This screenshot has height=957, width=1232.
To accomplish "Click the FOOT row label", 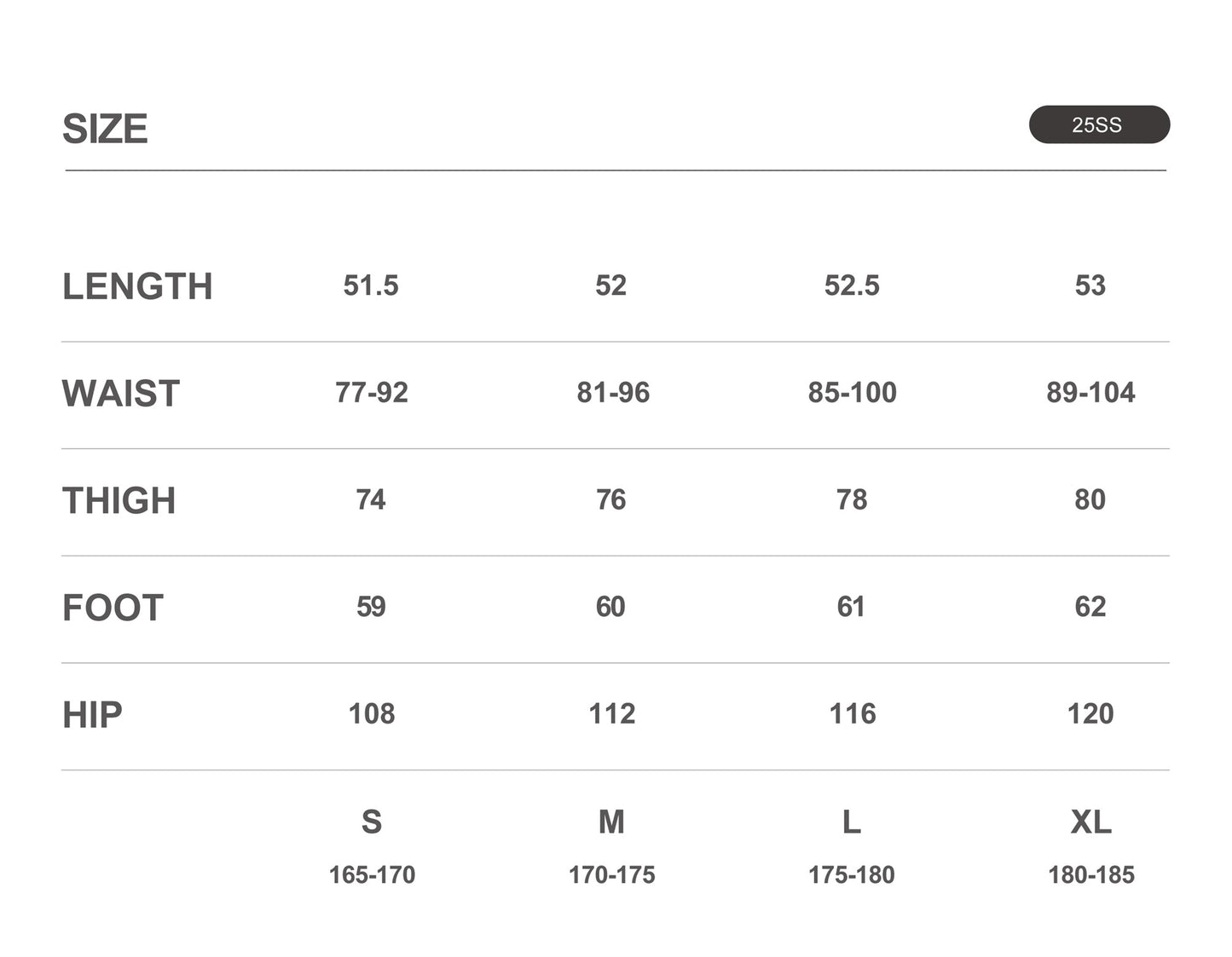I will point(113,608).
